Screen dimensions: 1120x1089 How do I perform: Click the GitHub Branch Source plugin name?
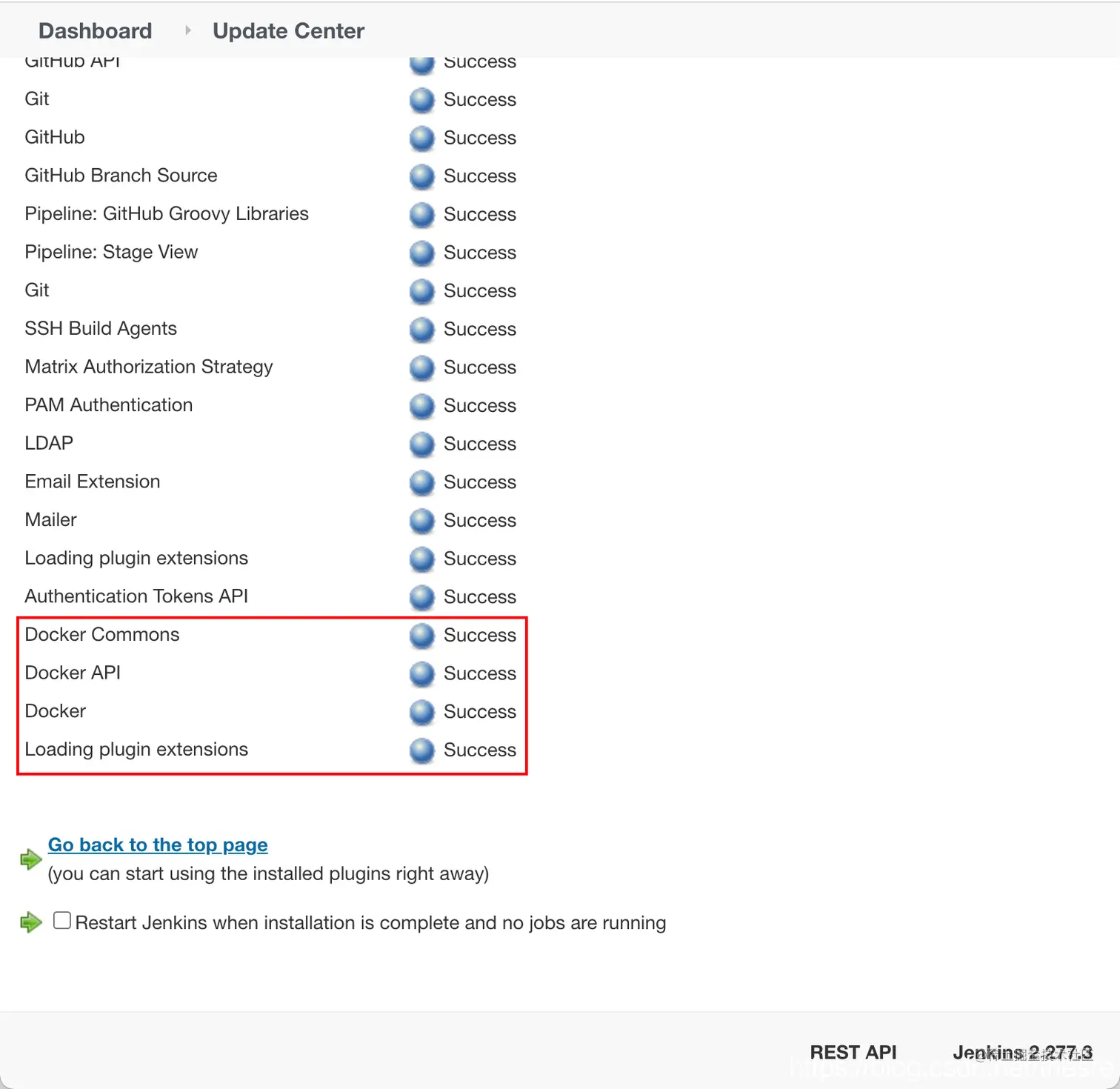pos(121,176)
